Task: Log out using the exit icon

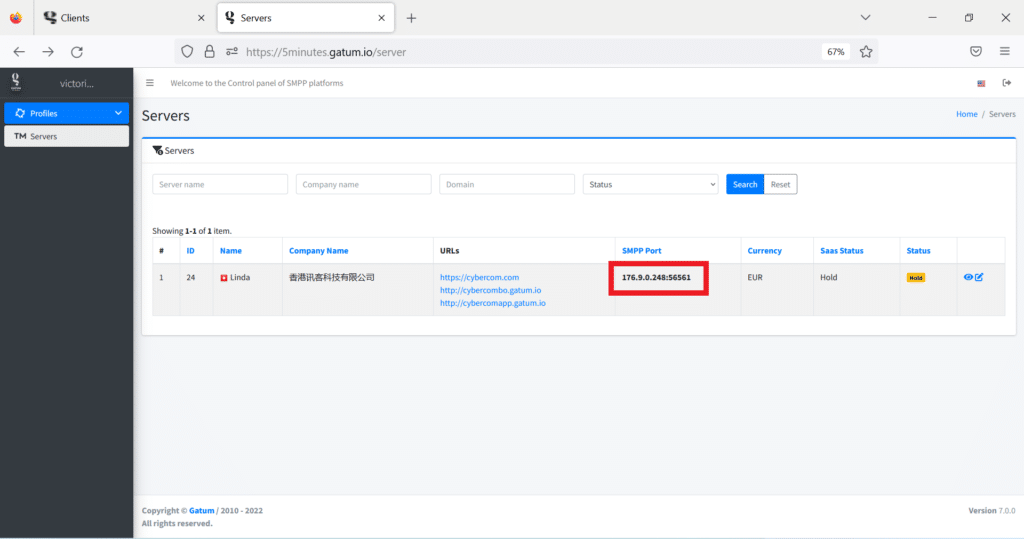Action: 1006,83
